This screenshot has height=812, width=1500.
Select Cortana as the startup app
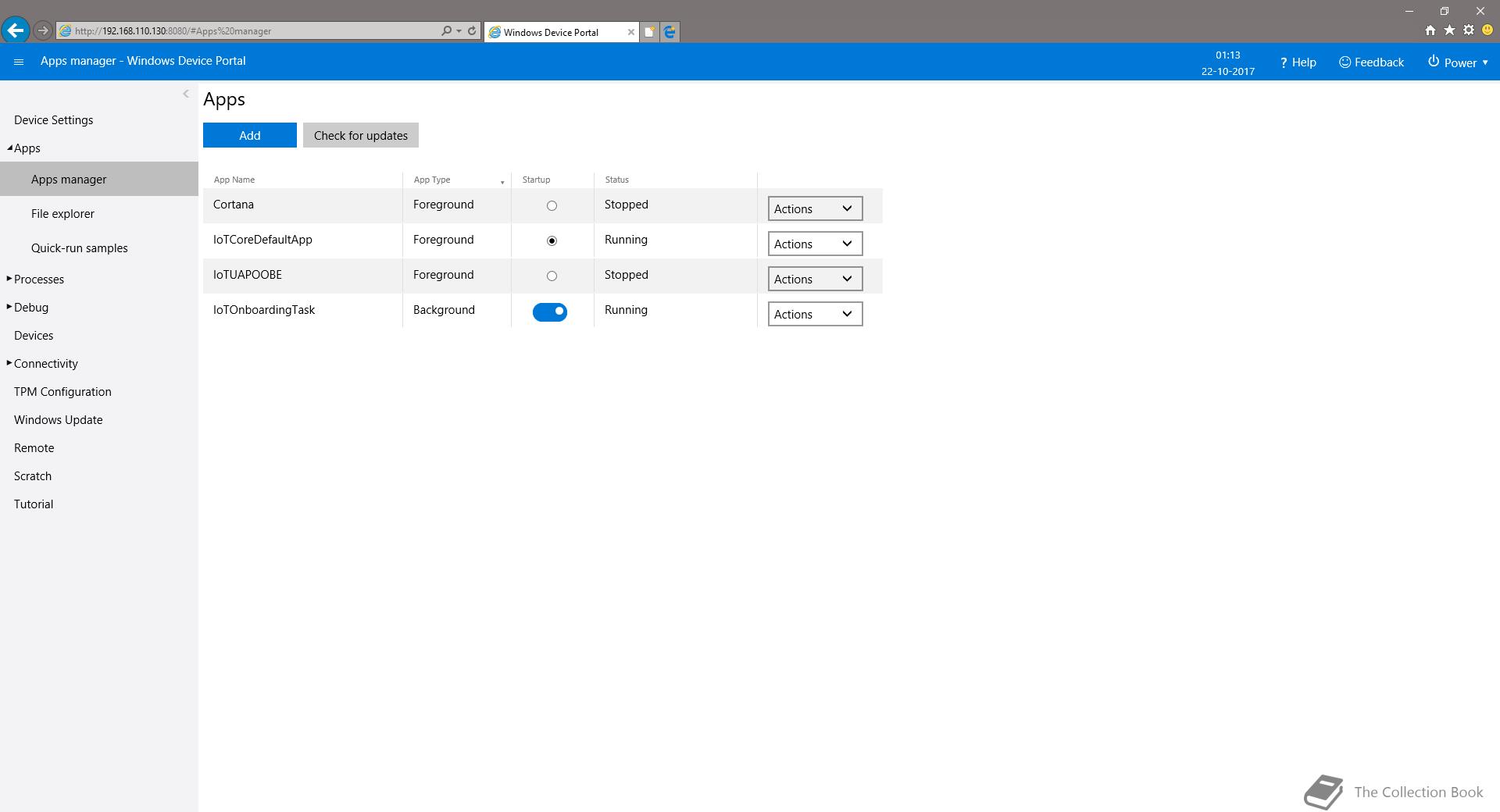(x=552, y=206)
